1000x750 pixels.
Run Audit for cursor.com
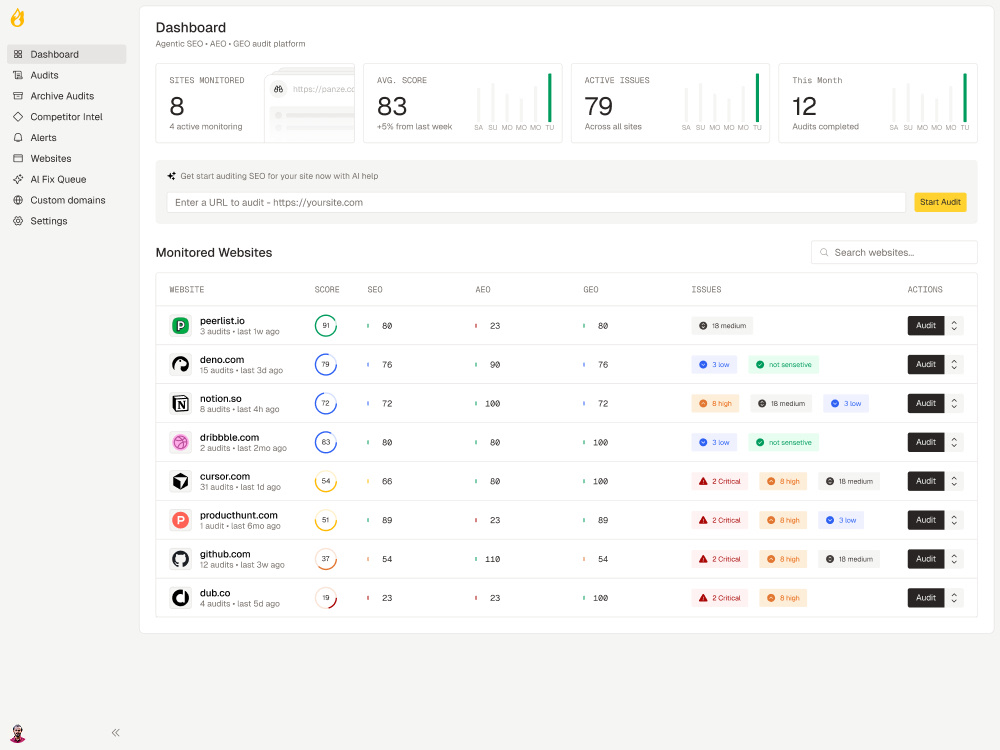[925, 482]
